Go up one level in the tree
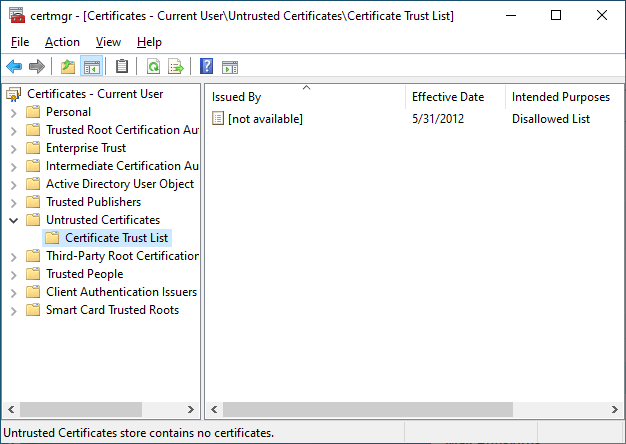This screenshot has width=626, height=444. point(67,67)
